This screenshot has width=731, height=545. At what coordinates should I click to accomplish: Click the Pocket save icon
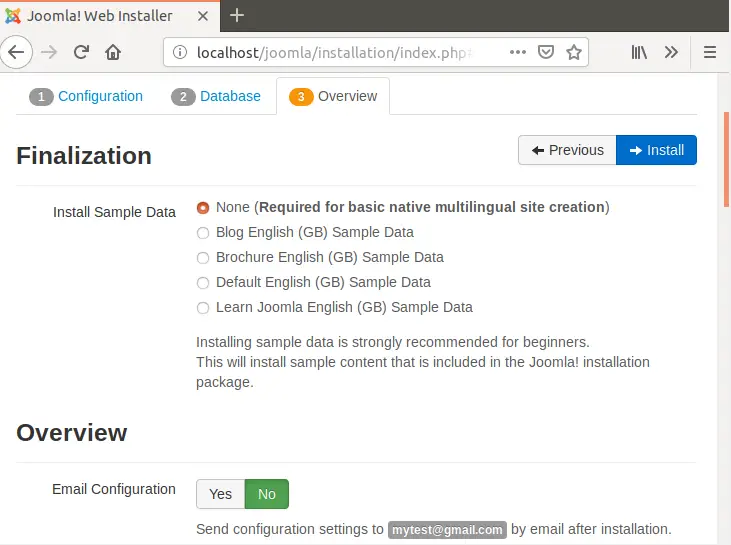click(546, 52)
